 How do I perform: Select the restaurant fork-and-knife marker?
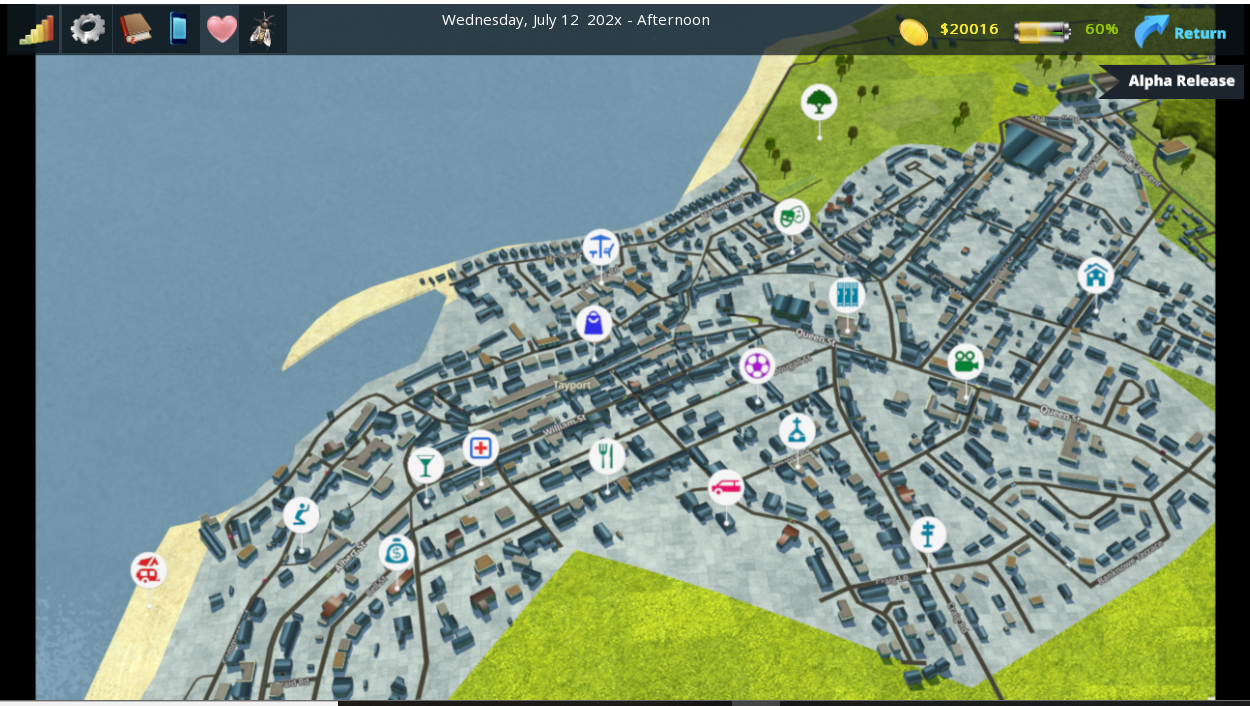(606, 456)
